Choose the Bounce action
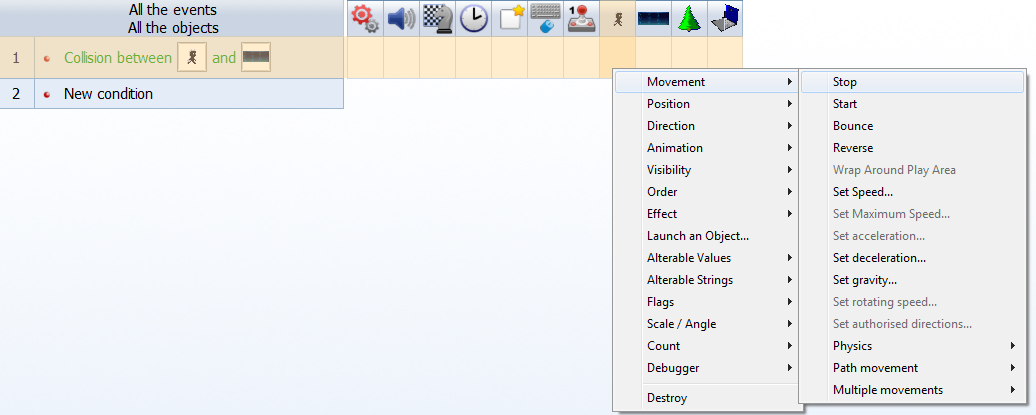This screenshot has width=1036, height=415. click(912, 126)
